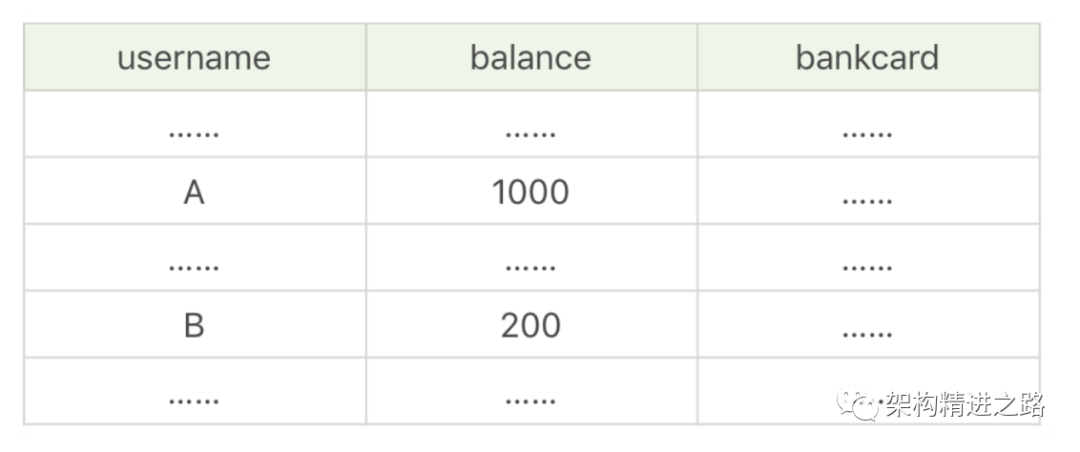This screenshot has width=1080, height=452.
Task: Click the balance cell showing 1000
Action: coord(531,191)
